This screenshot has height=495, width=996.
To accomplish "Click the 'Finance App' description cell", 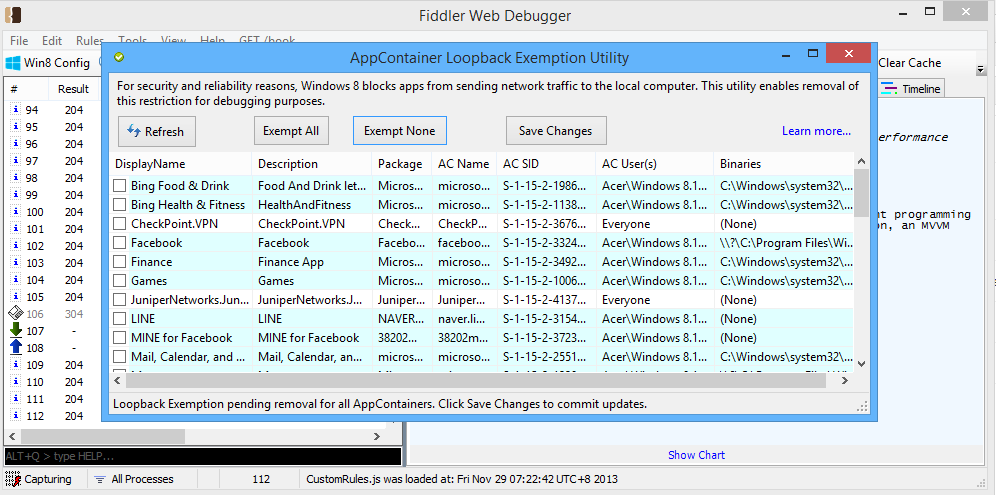I will pos(312,262).
